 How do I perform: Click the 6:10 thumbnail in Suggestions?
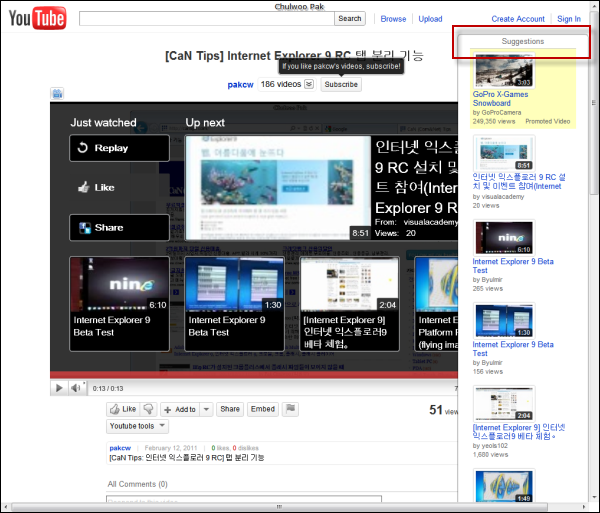tap(504, 237)
